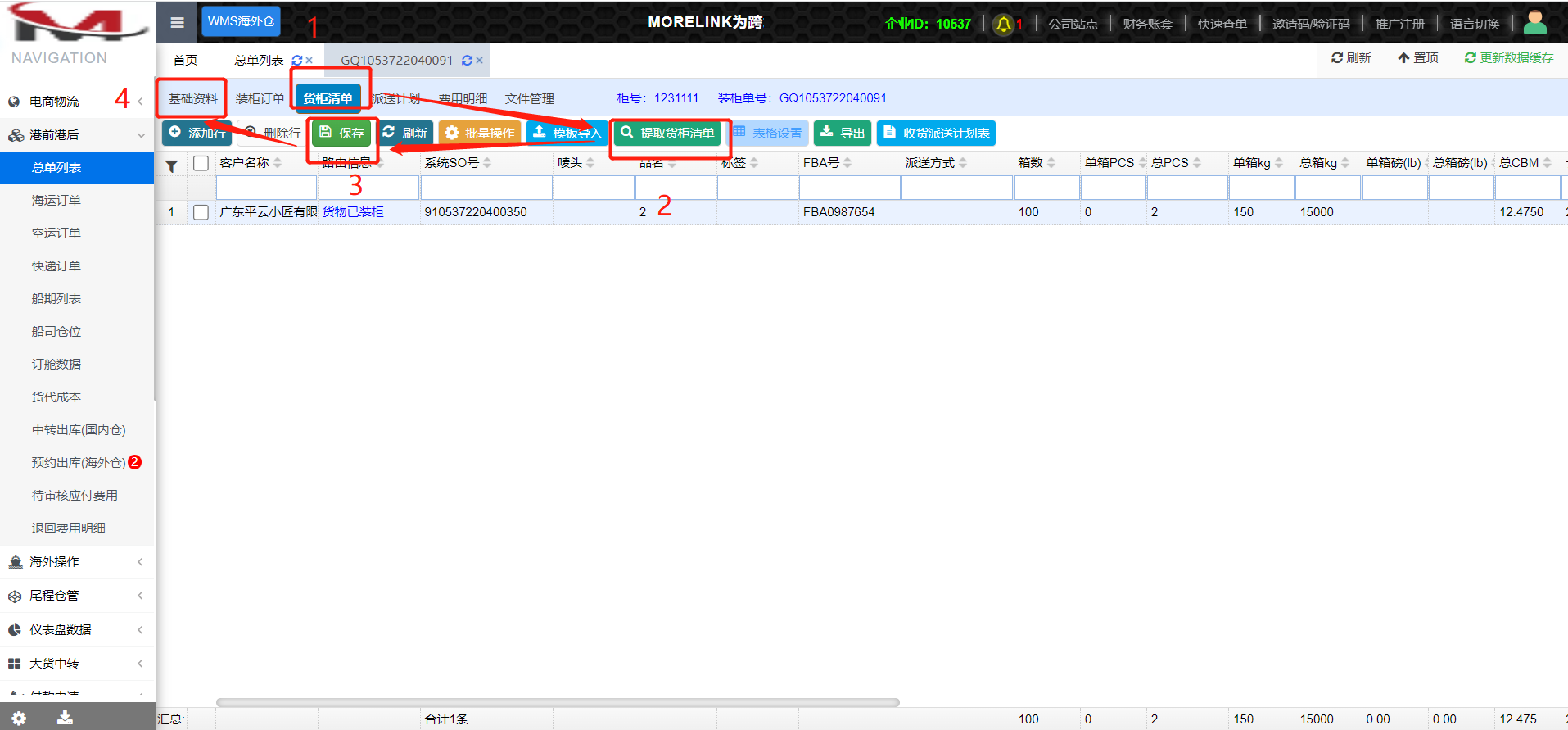Sort by 唛头 column arrows
Screen dimensions: 1568x730
[590, 163]
